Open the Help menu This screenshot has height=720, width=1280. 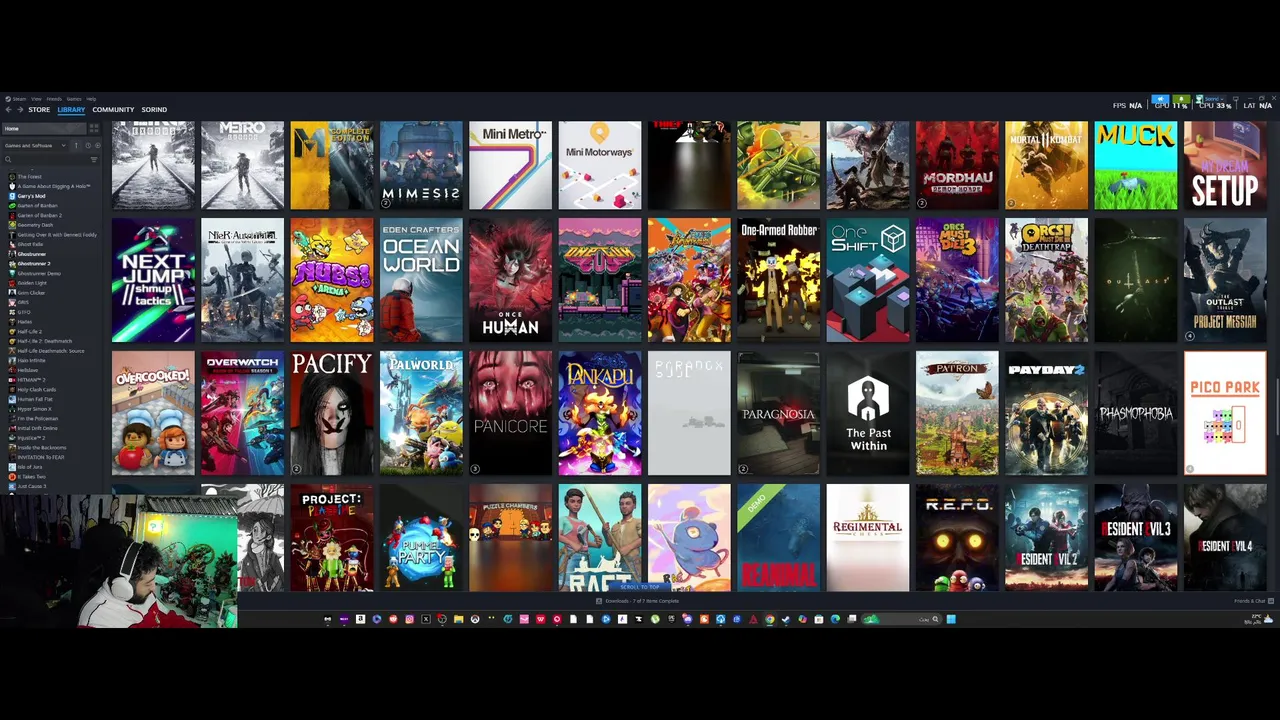(91, 99)
